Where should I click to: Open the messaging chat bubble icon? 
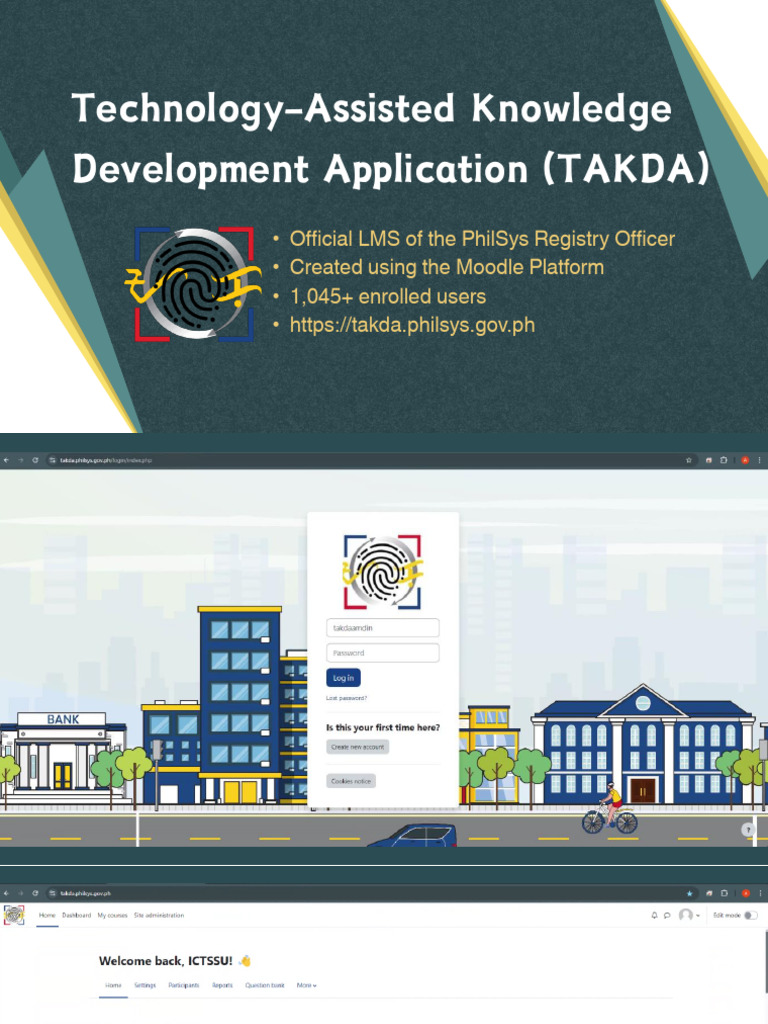pos(667,915)
